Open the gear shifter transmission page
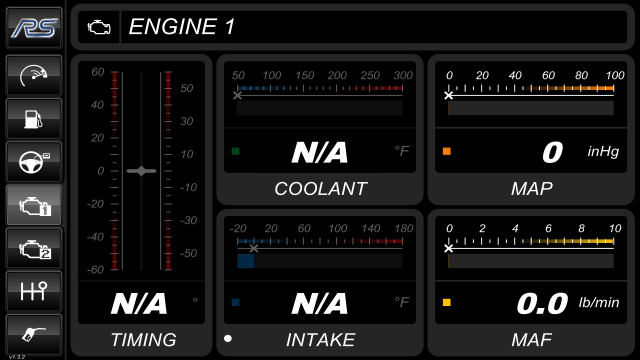 click(x=34, y=291)
